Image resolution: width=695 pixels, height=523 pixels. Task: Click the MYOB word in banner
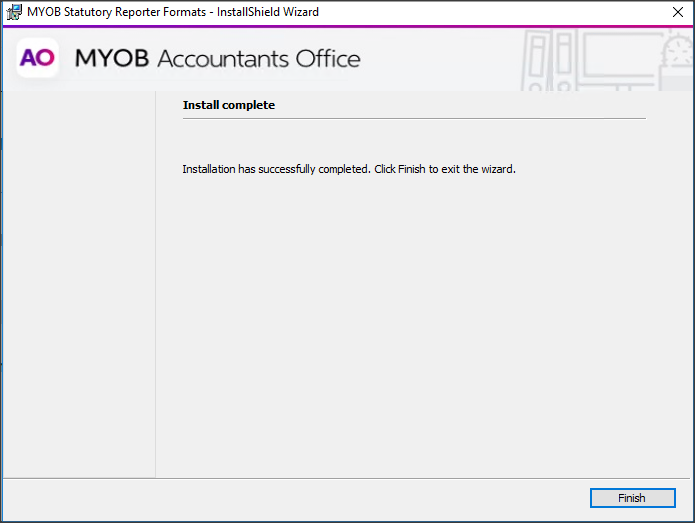(x=111, y=59)
